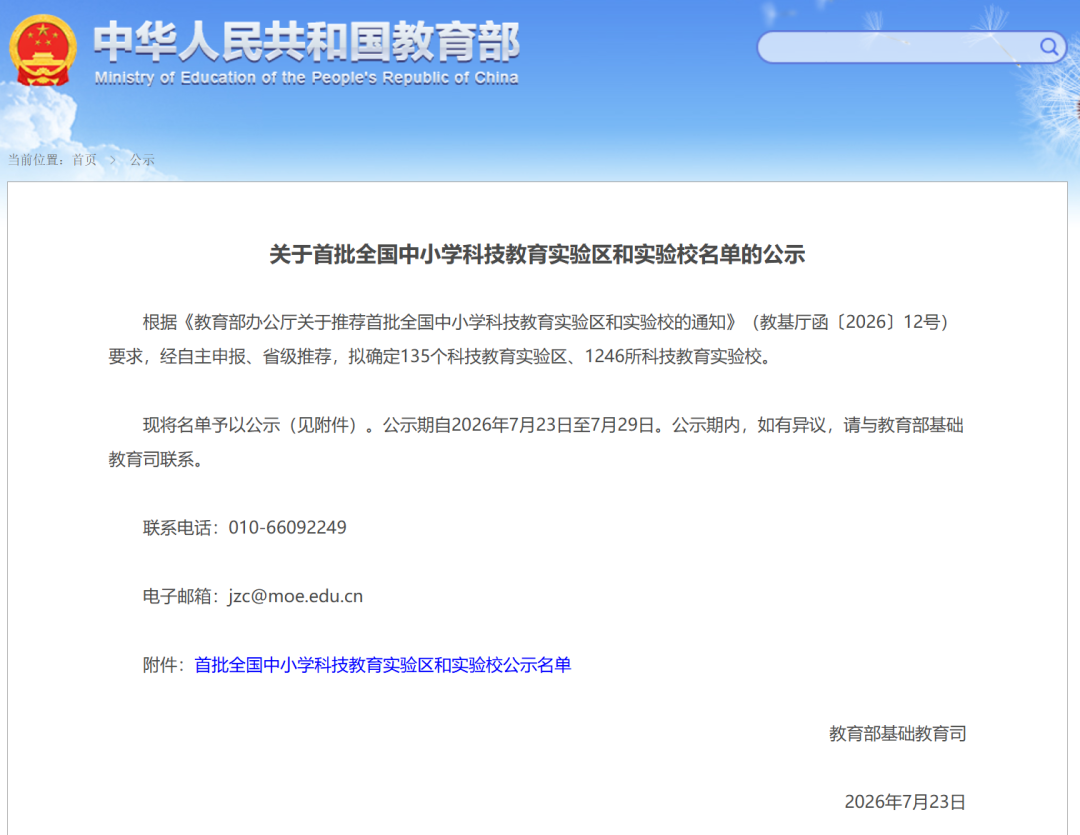
Task: Click the national emblem logo
Action: tap(43, 51)
